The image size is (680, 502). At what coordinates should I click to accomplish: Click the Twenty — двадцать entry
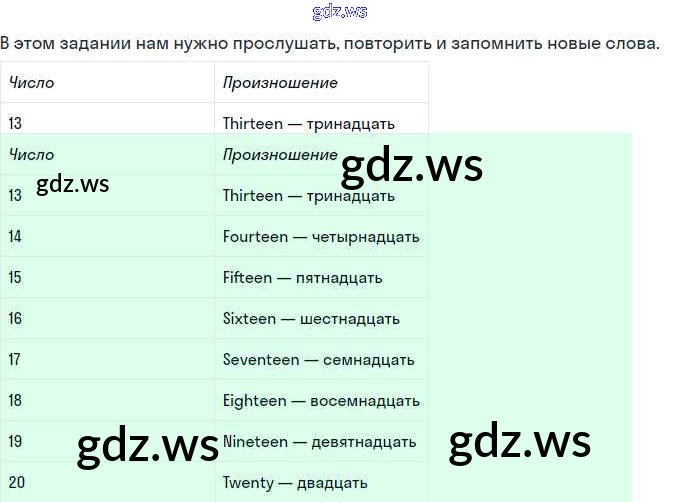pyautogui.click(x=295, y=483)
